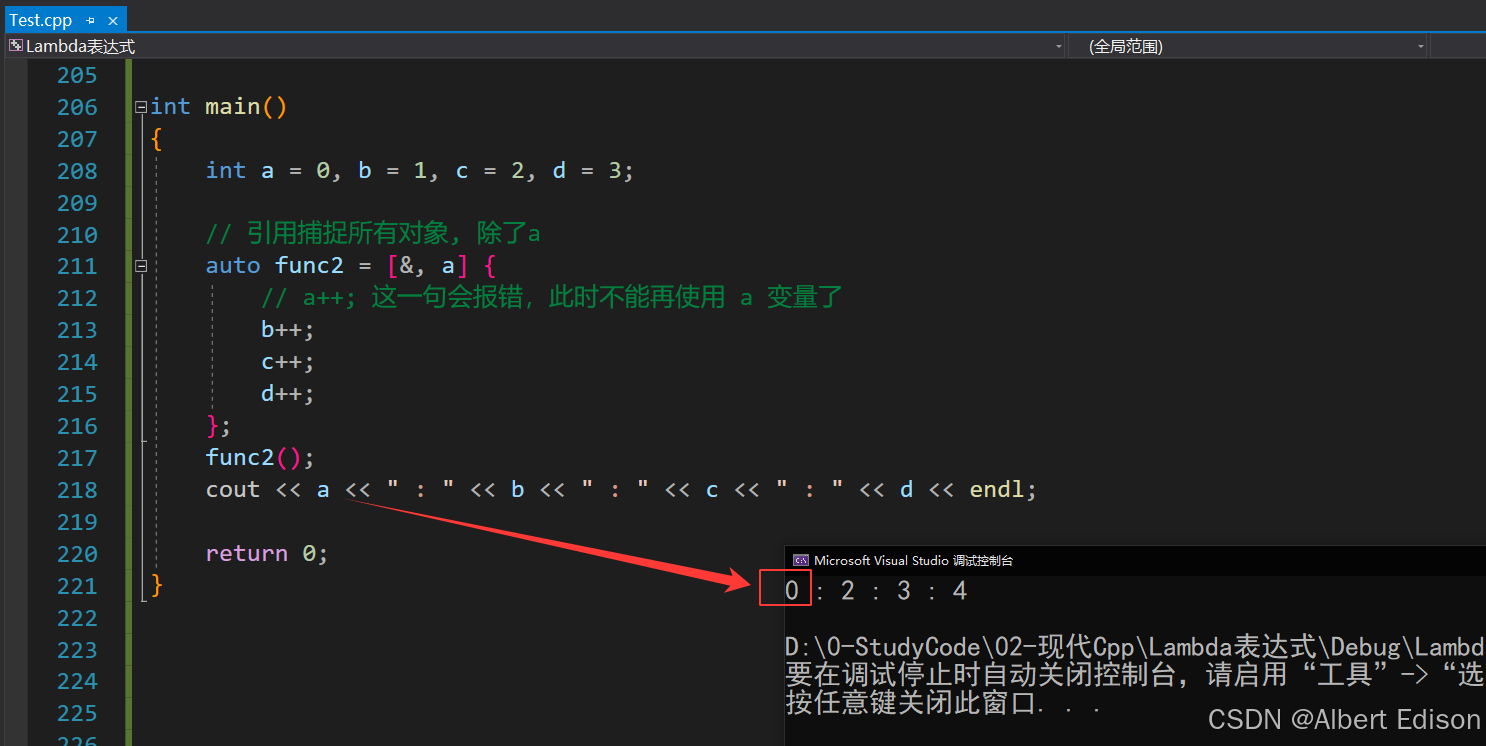Click the console line "按任意键关闭此窗口. . ."
Viewport: 1486px width, 746px height.
coord(943,703)
